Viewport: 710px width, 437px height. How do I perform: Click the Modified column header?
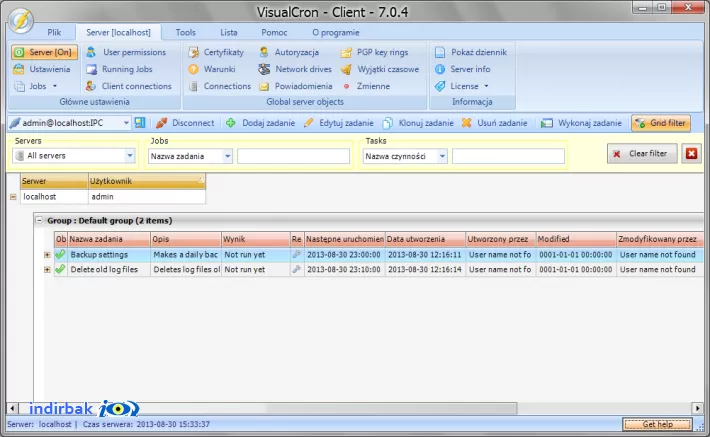576,239
